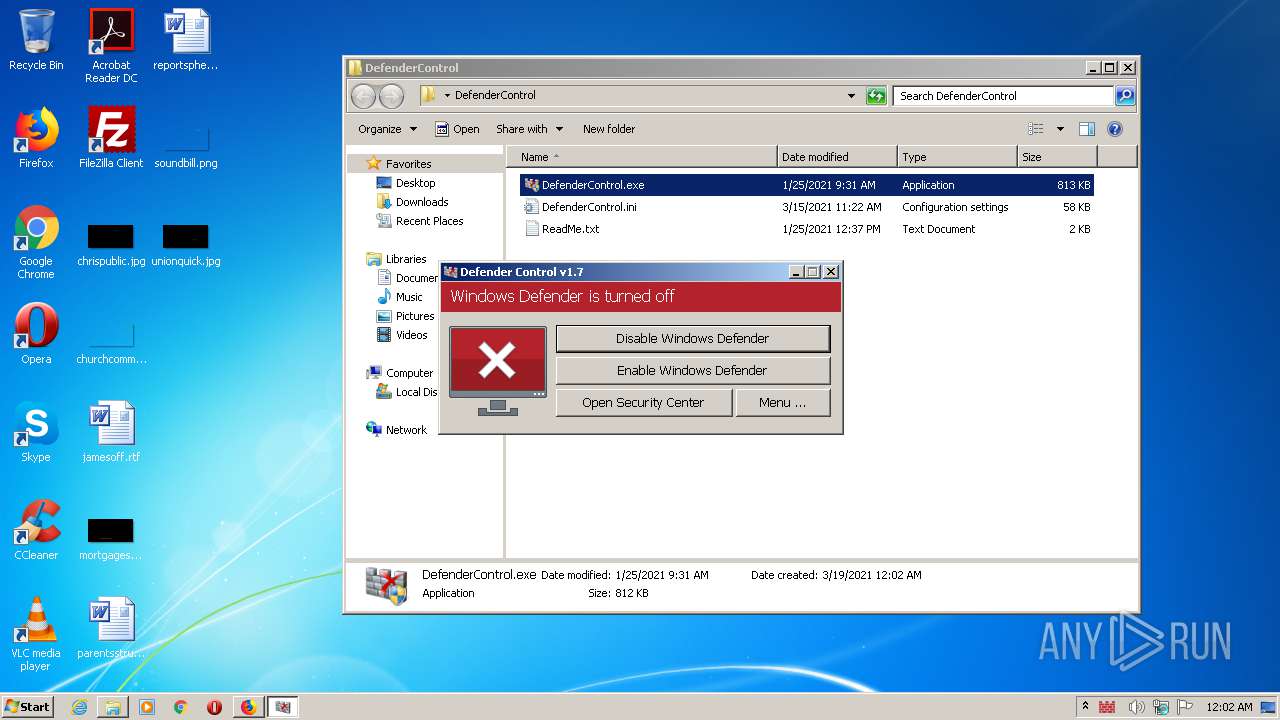Viewport: 1280px width, 720px height.
Task: Click Disable Windows Defender button
Action: tap(692, 338)
